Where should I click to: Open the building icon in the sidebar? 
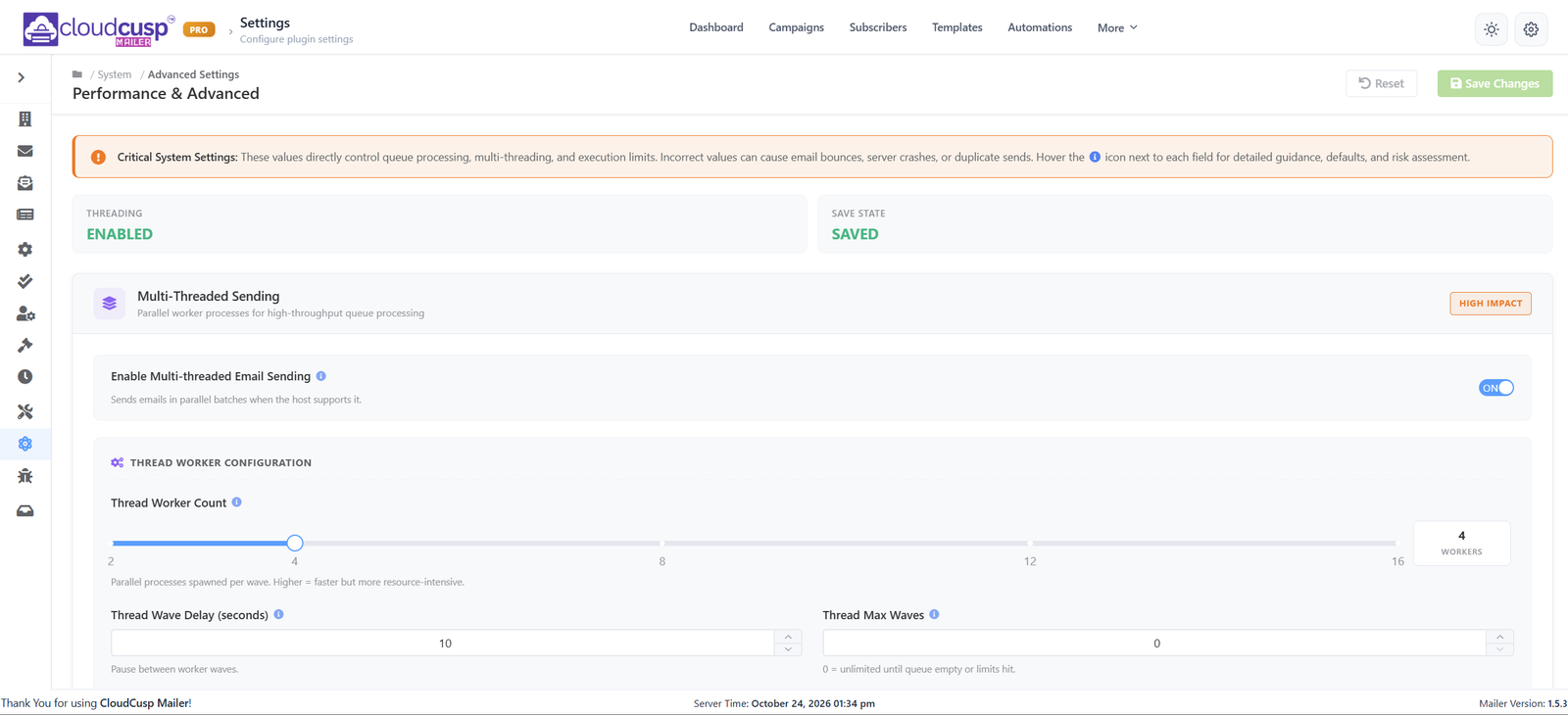tap(25, 119)
